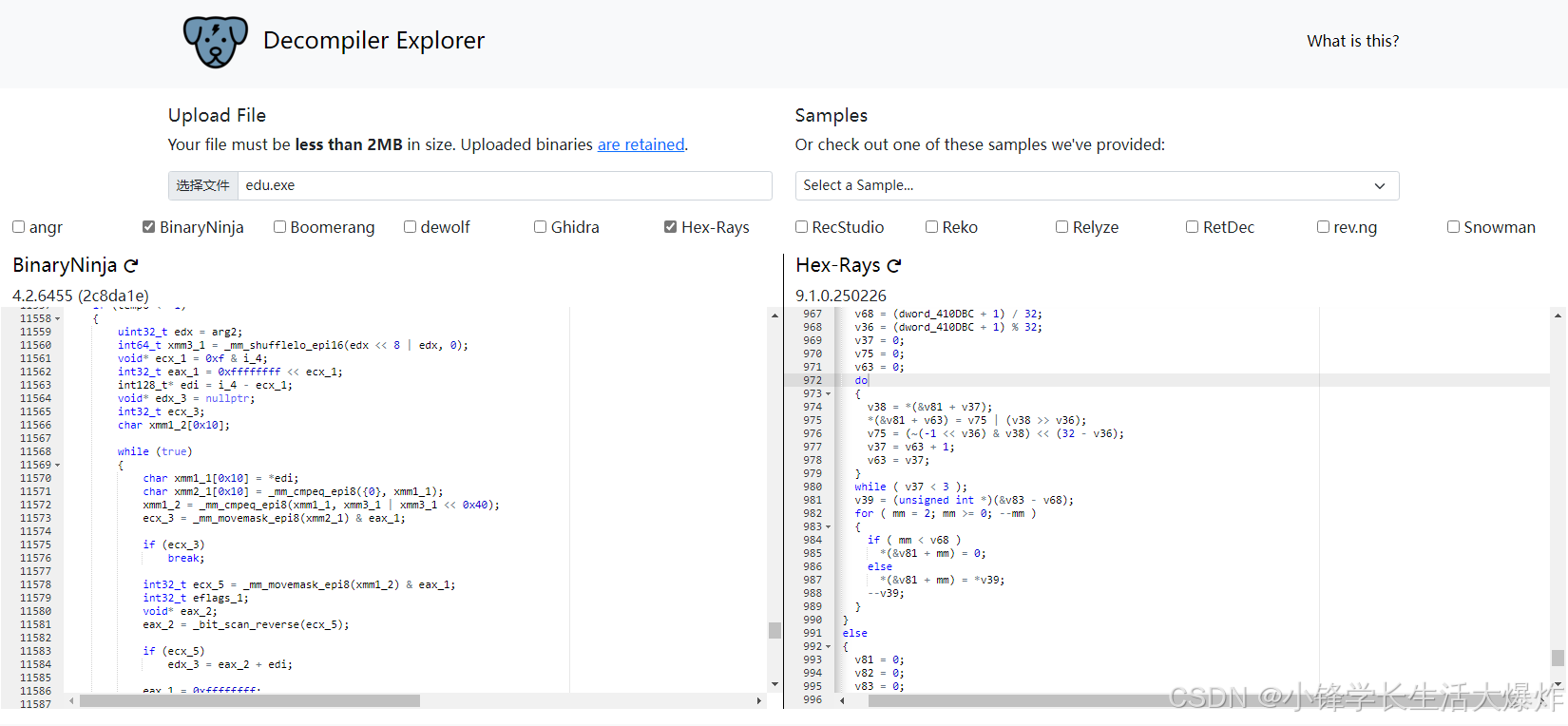This screenshot has width=1568, height=726.
Task: Click the choose file button for upload
Action: (x=203, y=185)
